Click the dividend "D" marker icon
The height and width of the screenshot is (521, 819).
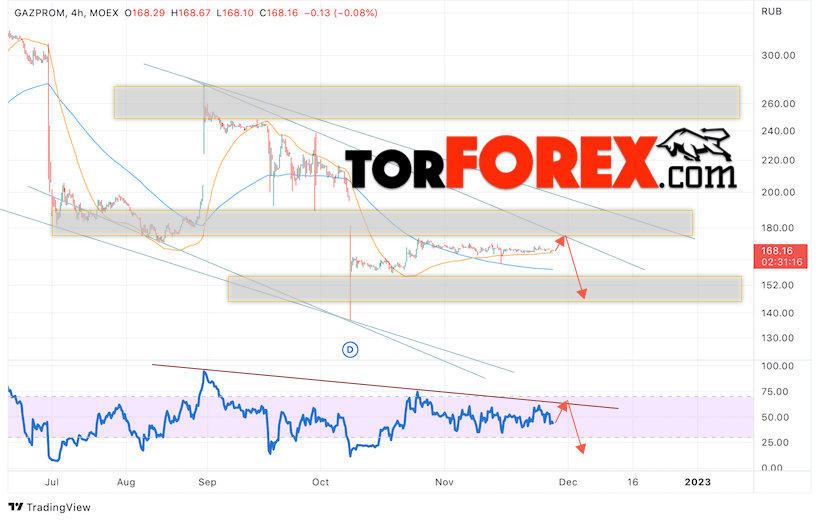coord(350,350)
